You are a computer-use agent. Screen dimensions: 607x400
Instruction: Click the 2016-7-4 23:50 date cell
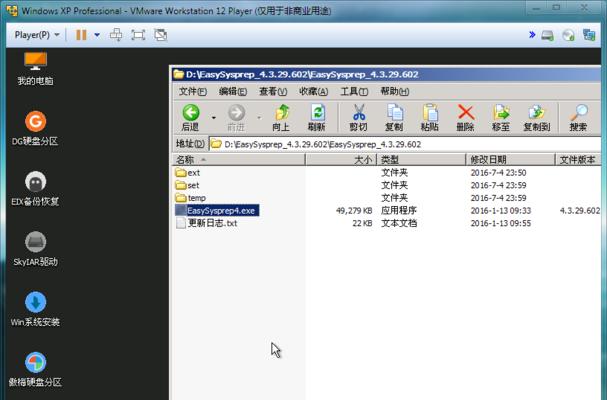tap(498, 173)
